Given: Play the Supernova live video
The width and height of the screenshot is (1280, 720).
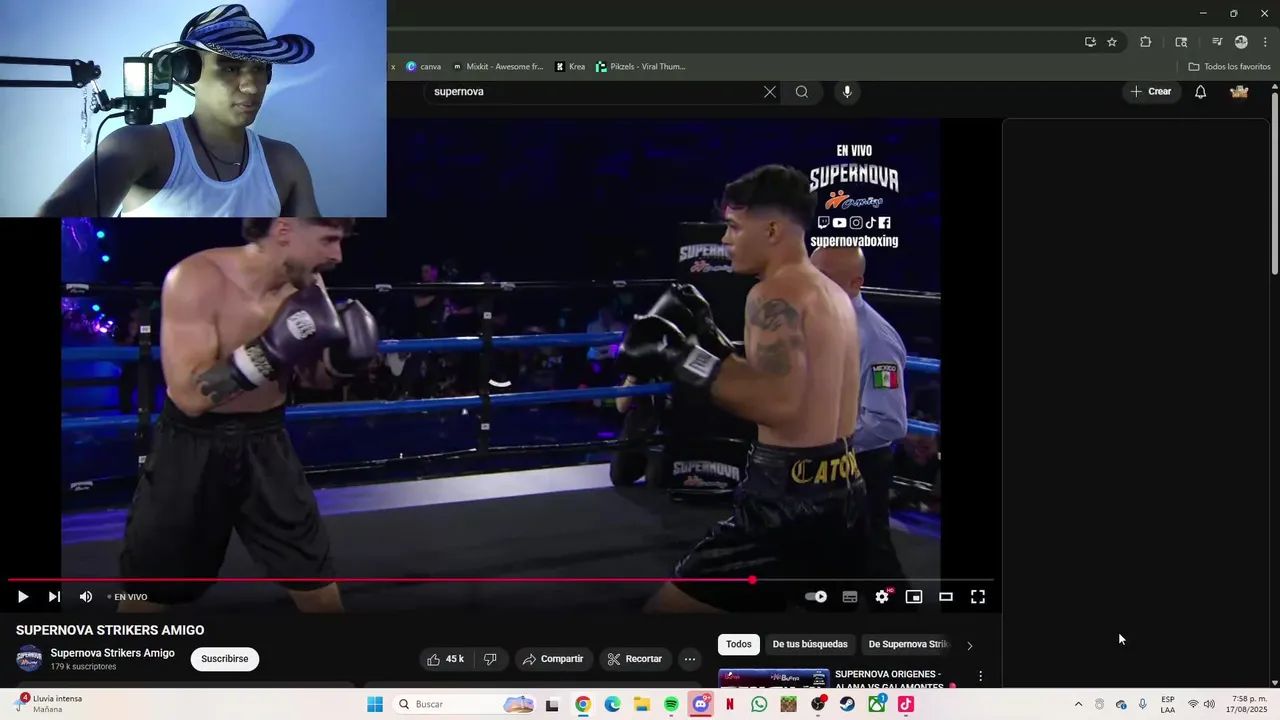Looking at the screenshot, I should click(x=22, y=597).
